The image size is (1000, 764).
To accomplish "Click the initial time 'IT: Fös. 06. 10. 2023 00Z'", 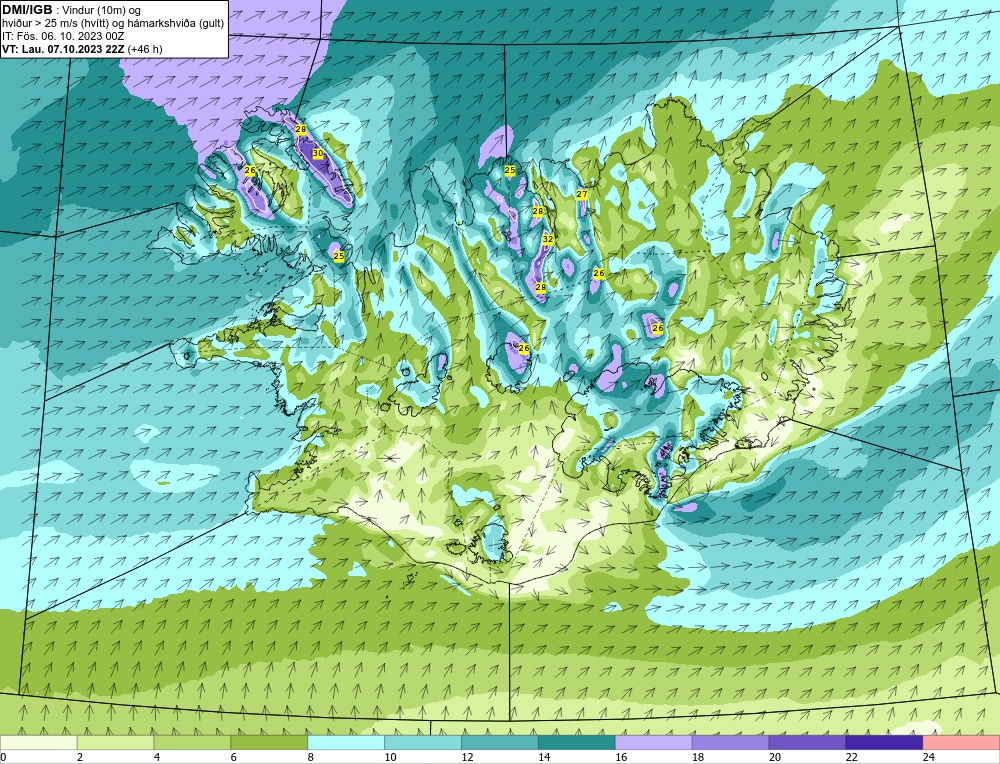I will [x=62, y=36].
